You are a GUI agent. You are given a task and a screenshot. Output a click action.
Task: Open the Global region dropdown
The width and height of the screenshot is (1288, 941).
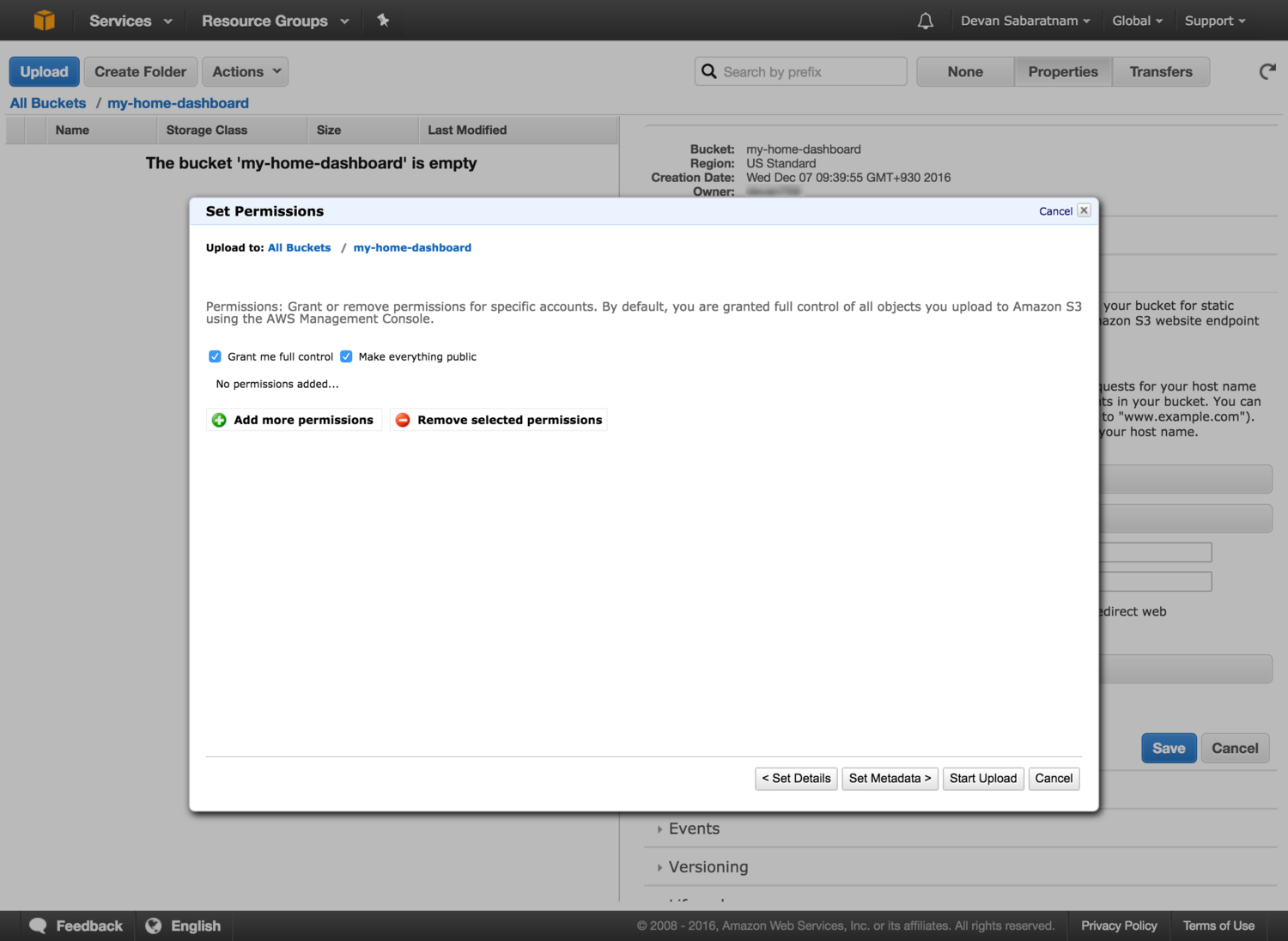pyautogui.click(x=1137, y=21)
